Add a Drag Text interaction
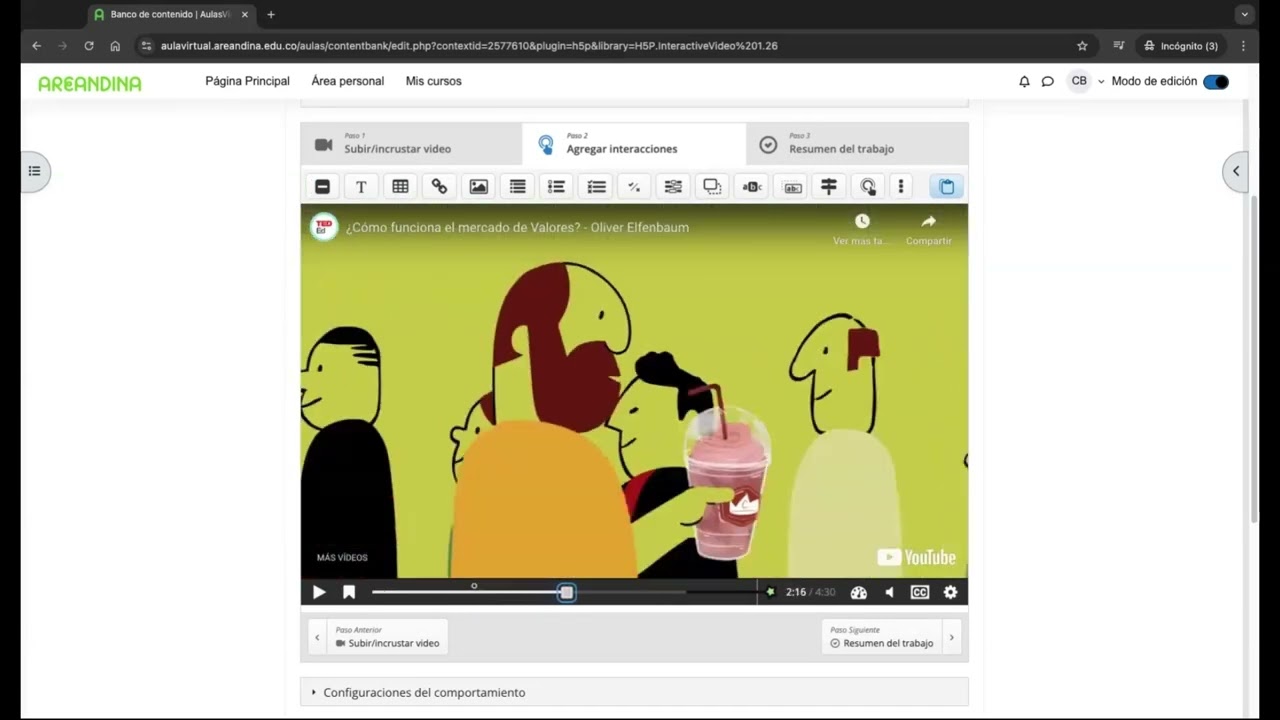 coord(792,186)
